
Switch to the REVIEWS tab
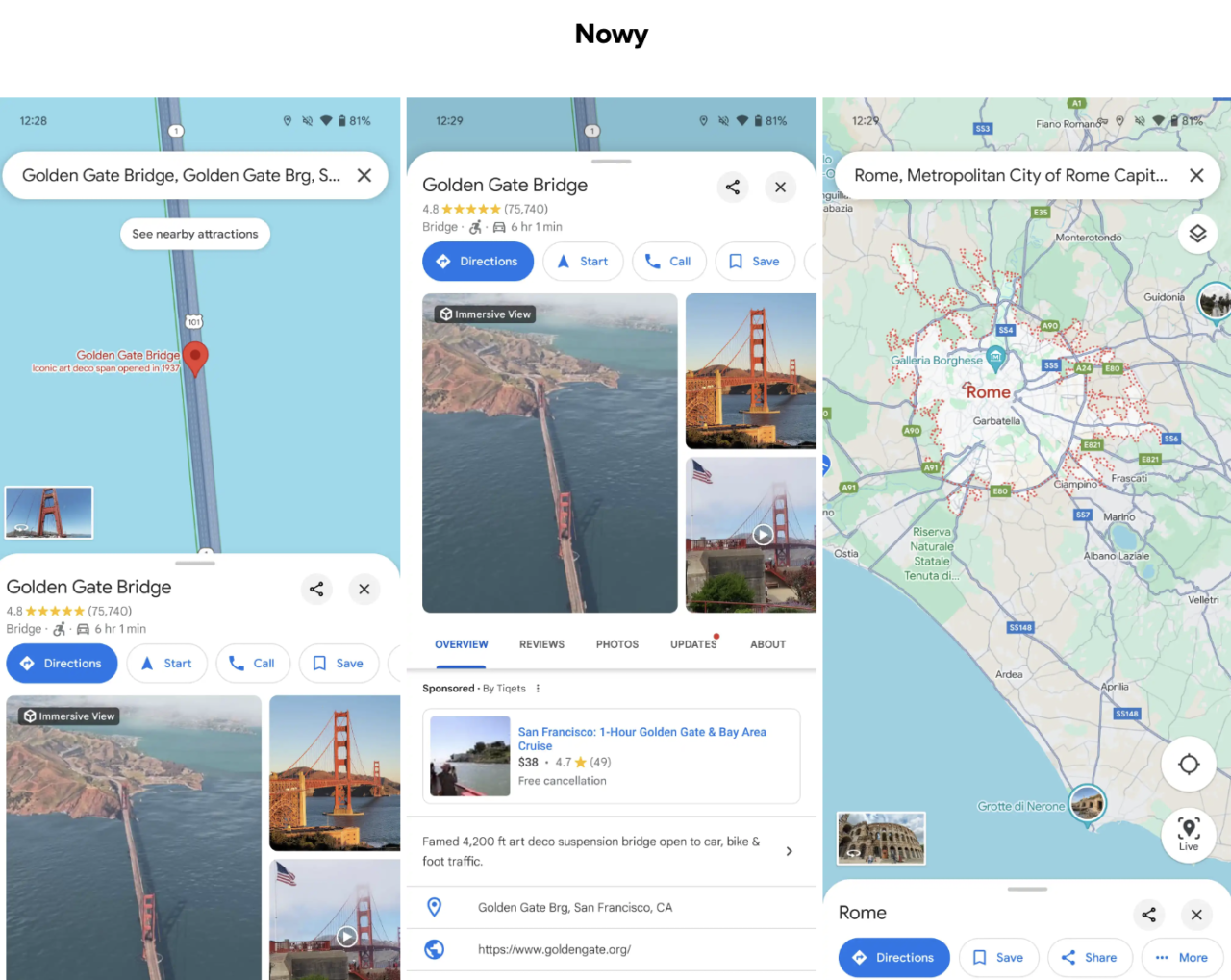coord(541,644)
